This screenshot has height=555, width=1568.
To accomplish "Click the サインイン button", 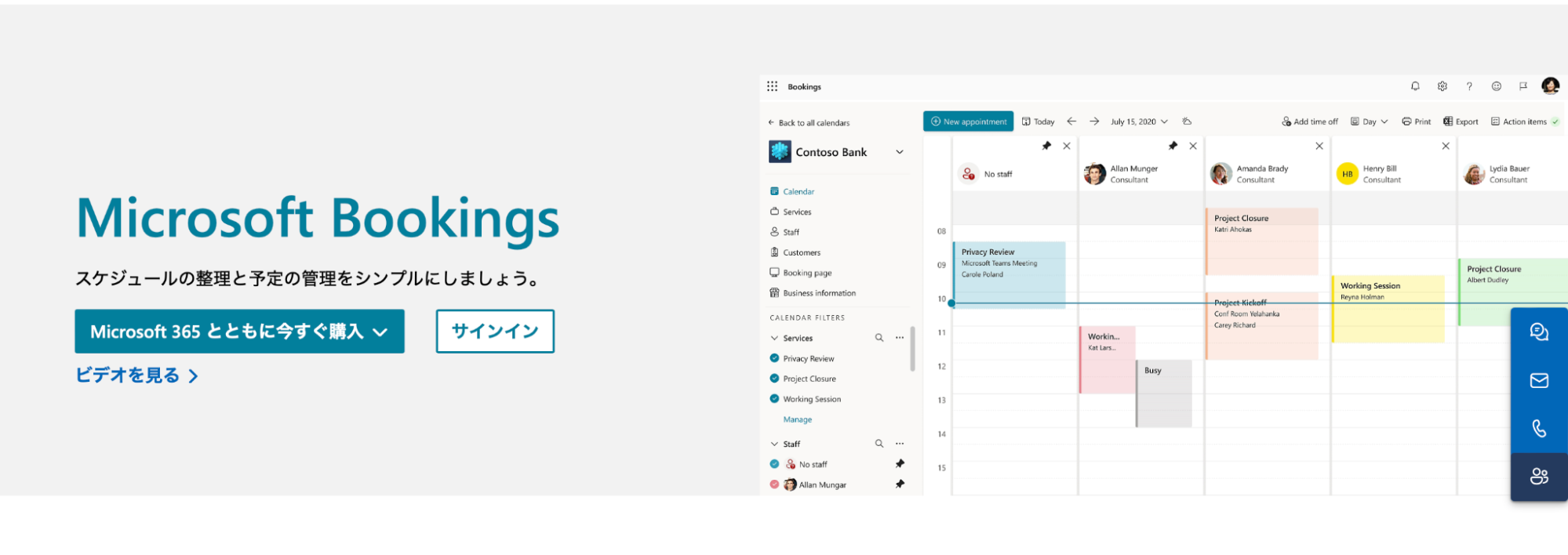I will point(495,331).
